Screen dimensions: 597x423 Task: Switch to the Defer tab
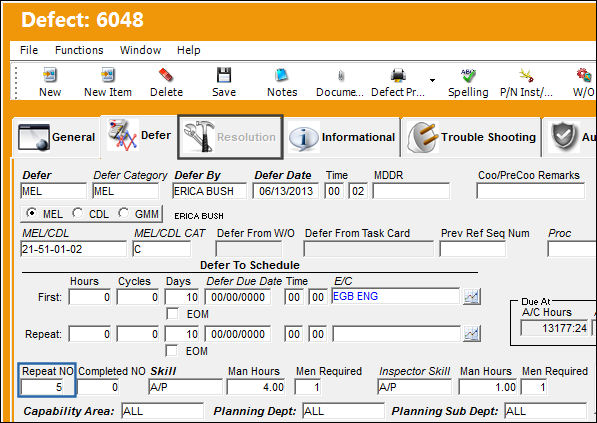pyautogui.click(x=139, y=136)
